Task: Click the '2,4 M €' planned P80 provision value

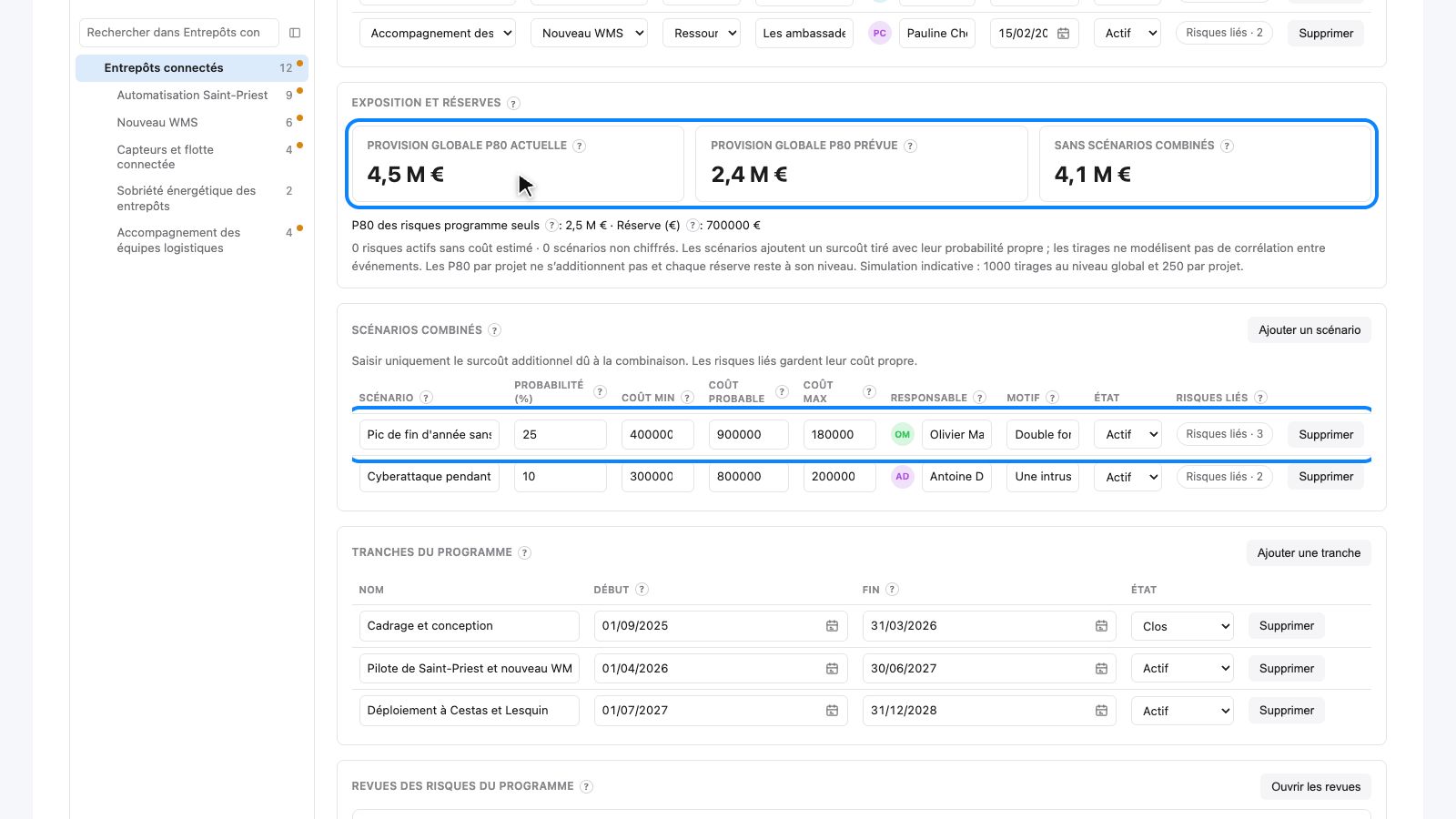Action: [749, 175]
